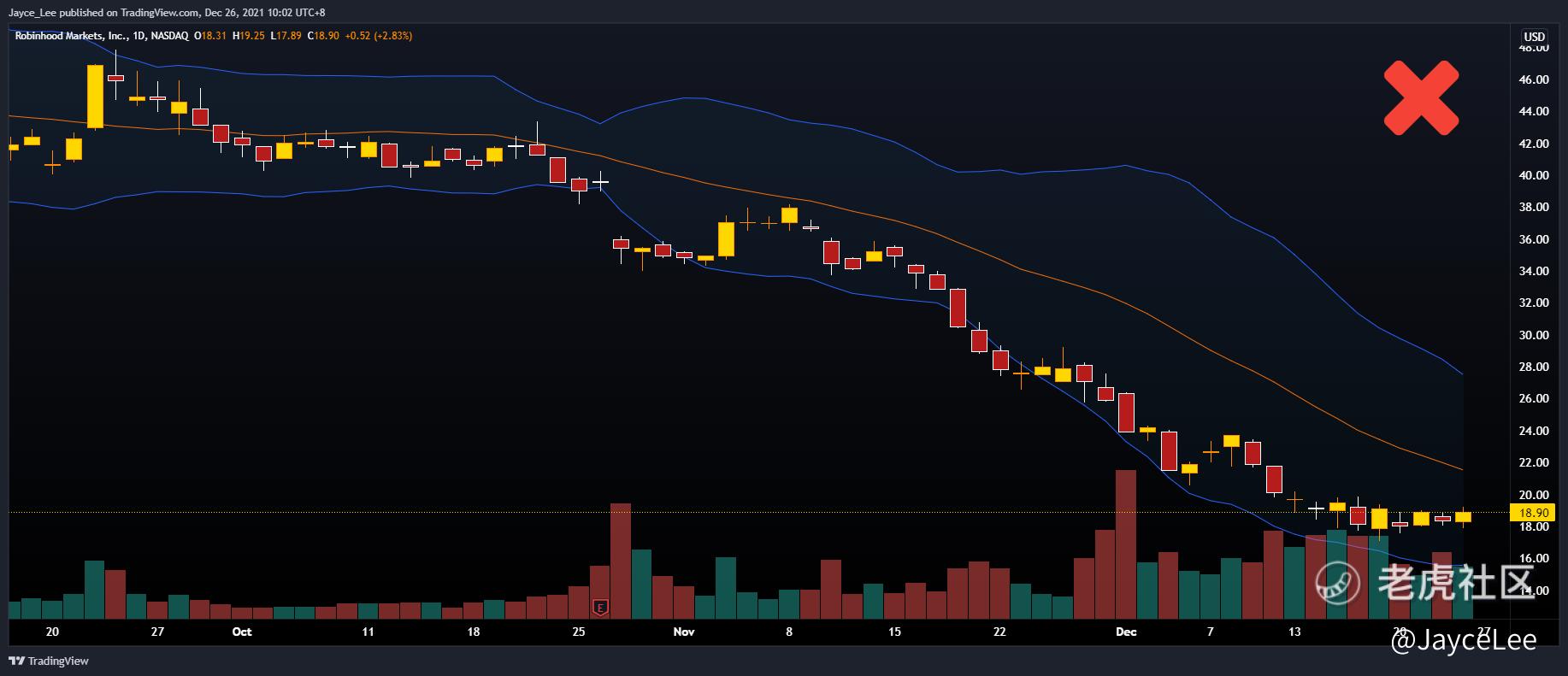Click the 20.00 price axis label

tap(1534, 495)
